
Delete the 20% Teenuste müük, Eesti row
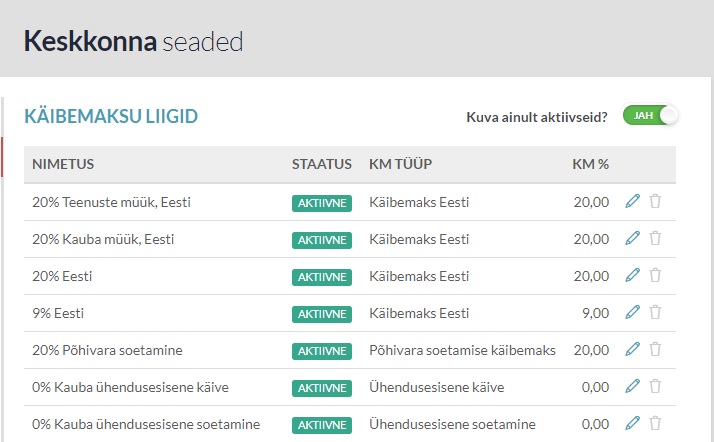655,201
